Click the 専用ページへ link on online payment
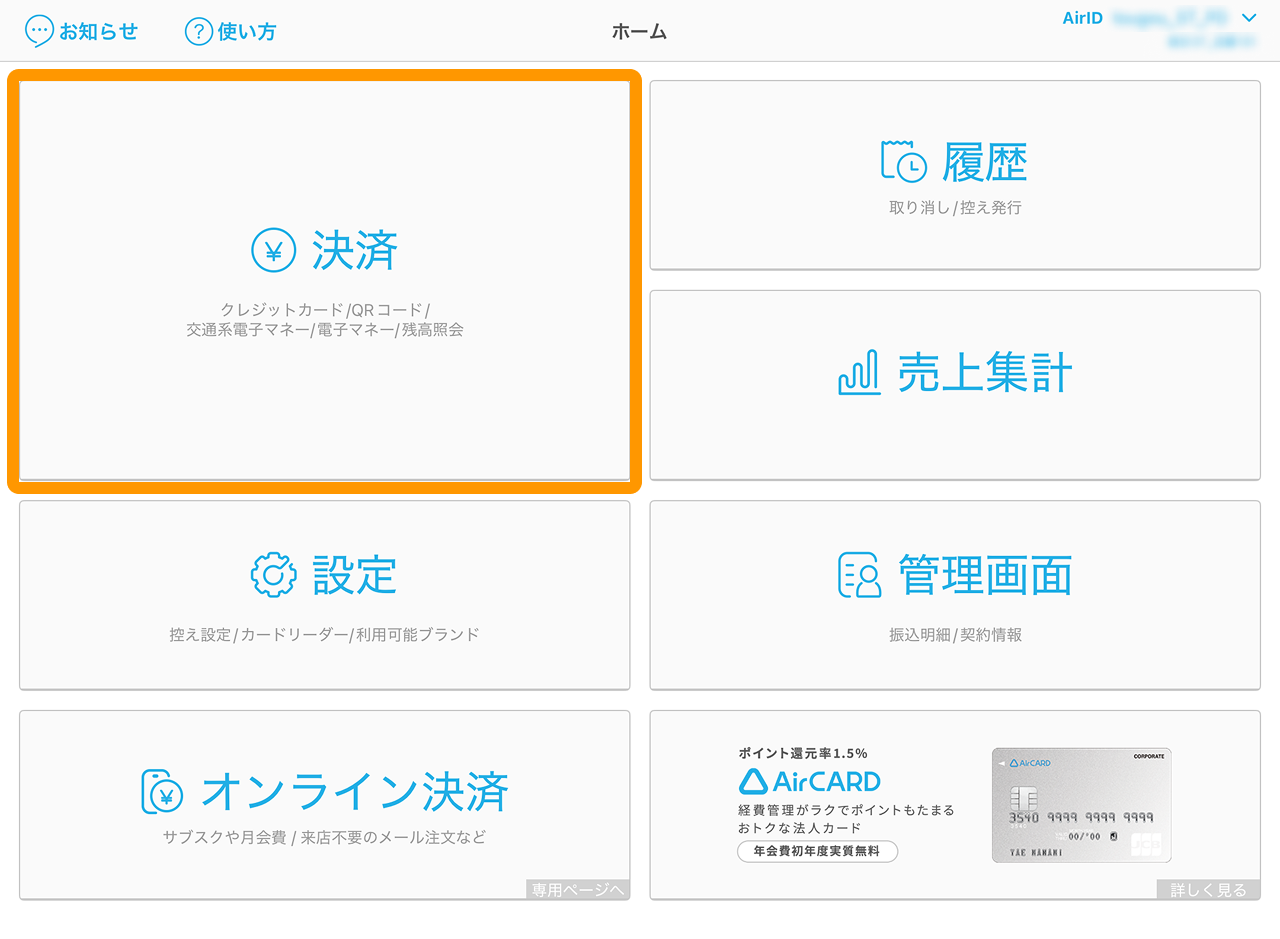Screen dimensions: 1280x939 578,890
